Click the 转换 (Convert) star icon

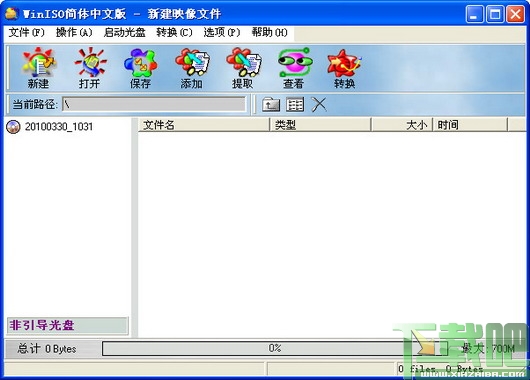tap(344, 68)
